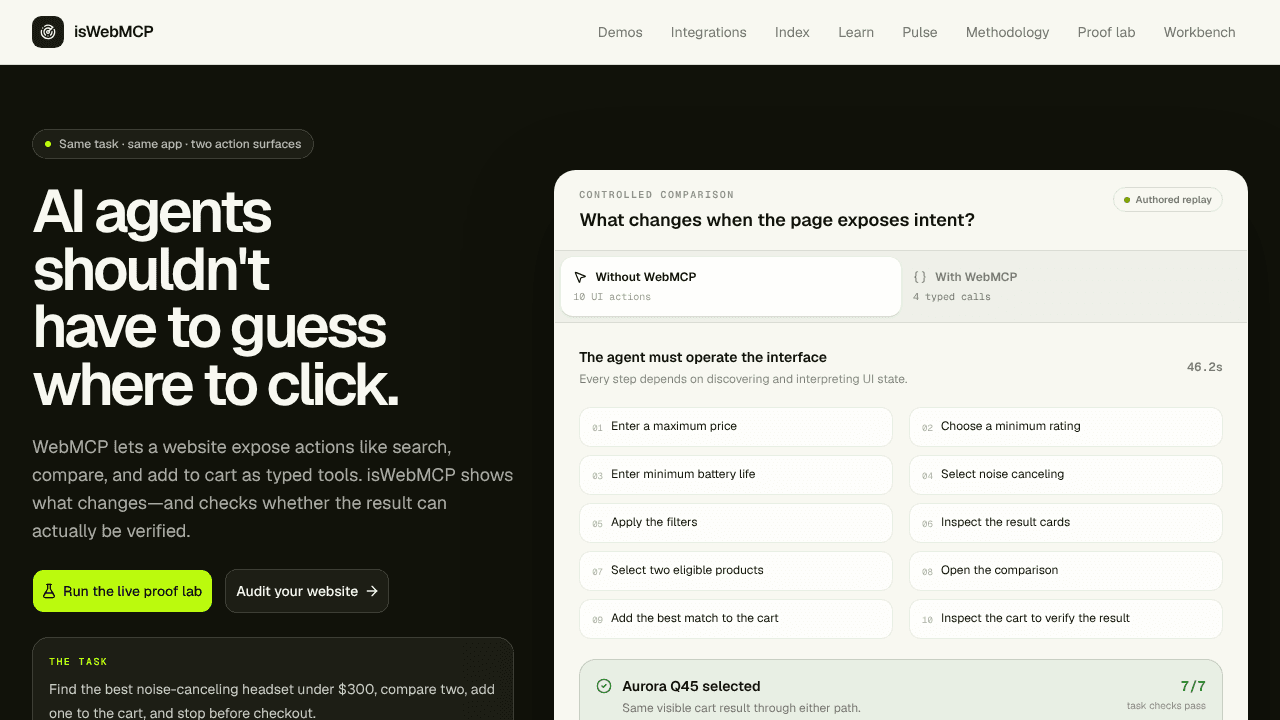Click the flask icon in Run proof lab

tap(49, 591)
